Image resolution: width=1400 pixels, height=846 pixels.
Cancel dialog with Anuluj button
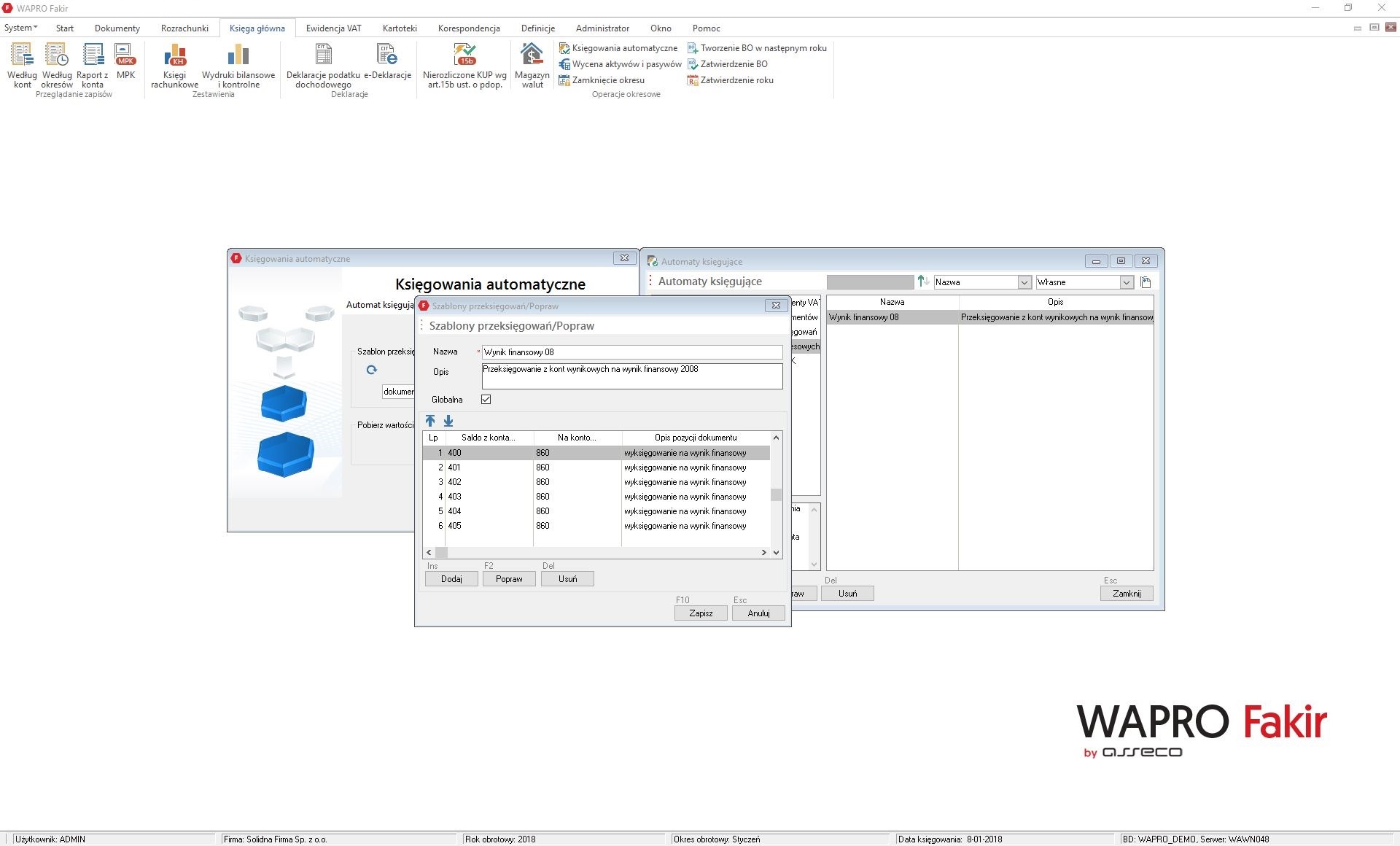[758, 613]
